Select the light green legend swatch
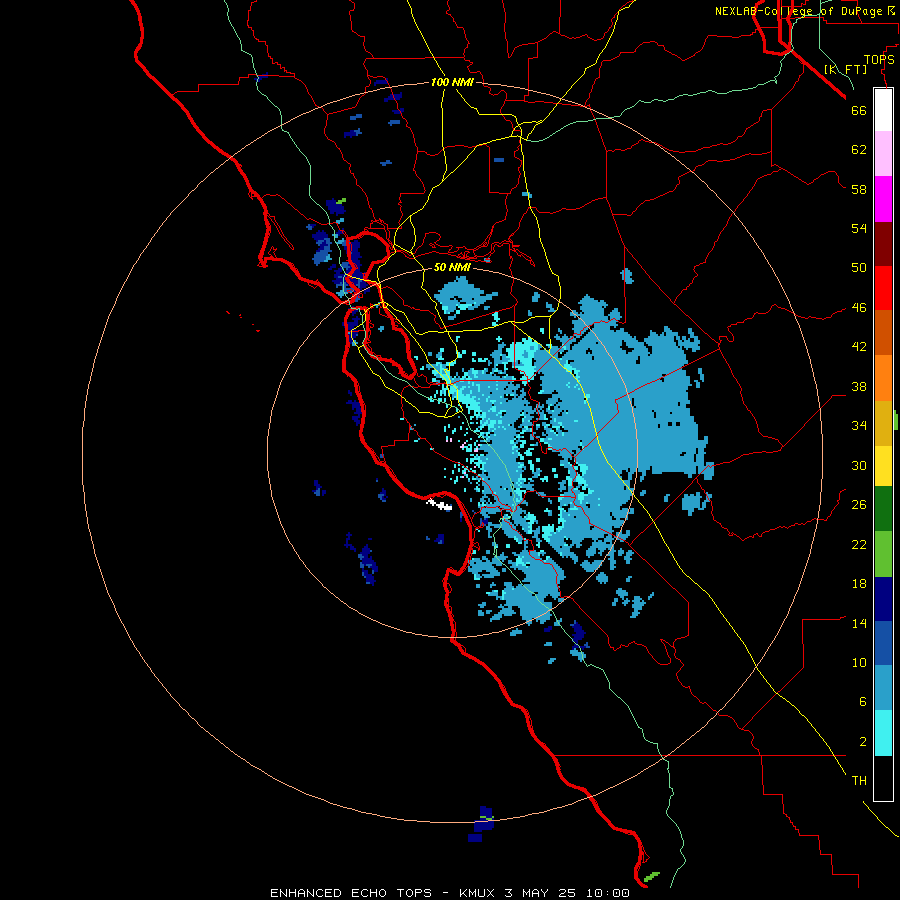 coord(883,554)
